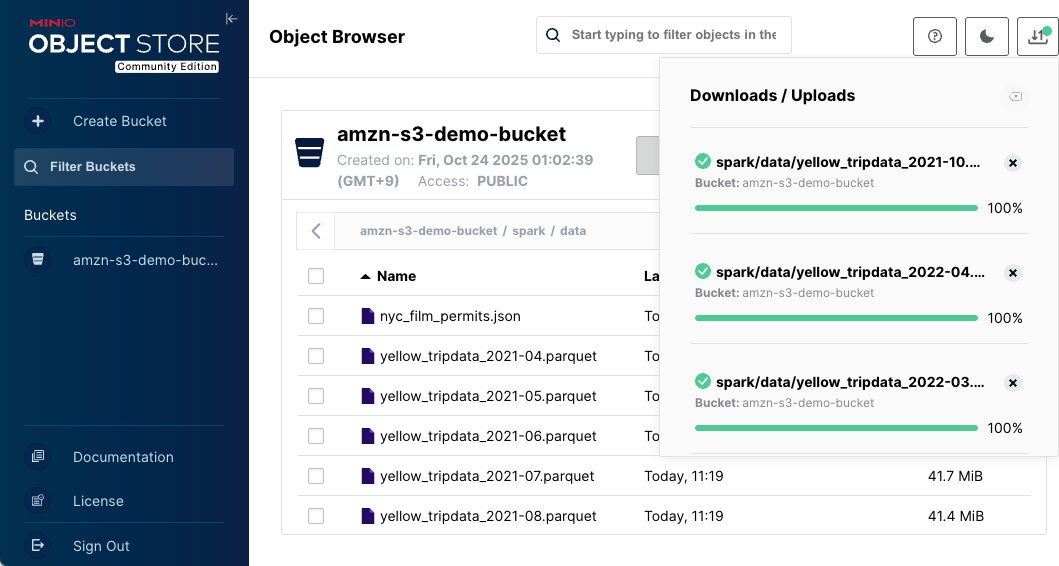
Task: Clear all completed transfers icon
Action: pyautogui.click(x=1015, y=97)
